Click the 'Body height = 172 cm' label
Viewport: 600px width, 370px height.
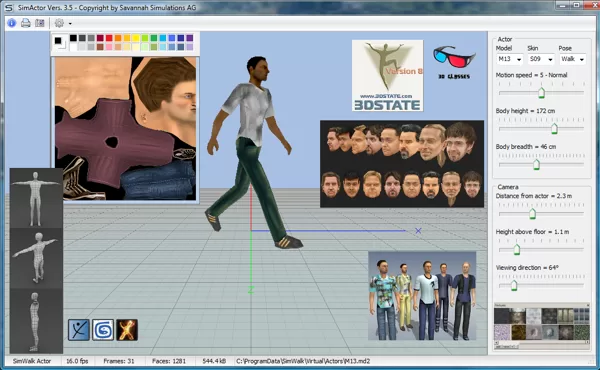tap(525, 111)
